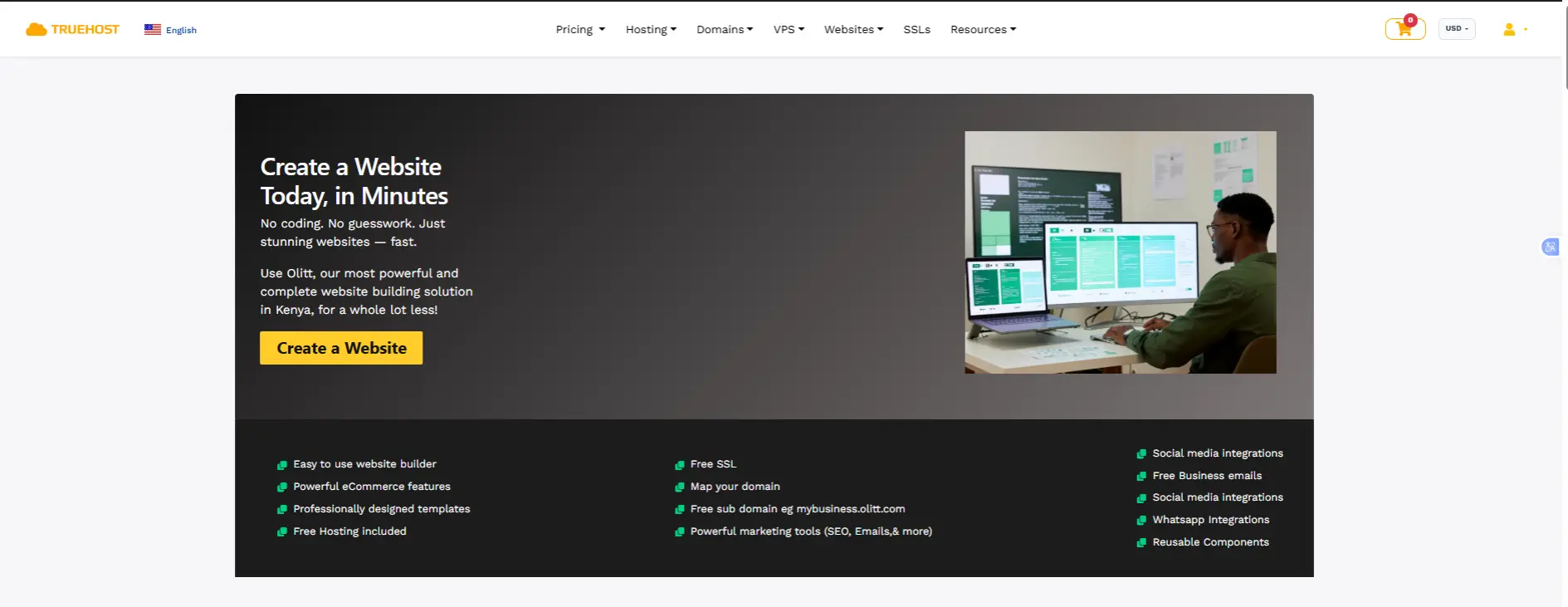Viewport: 1568px width, 607px height.
Task: Click bullet icon beside Free Hosting included
Action: tap(282, 532)
